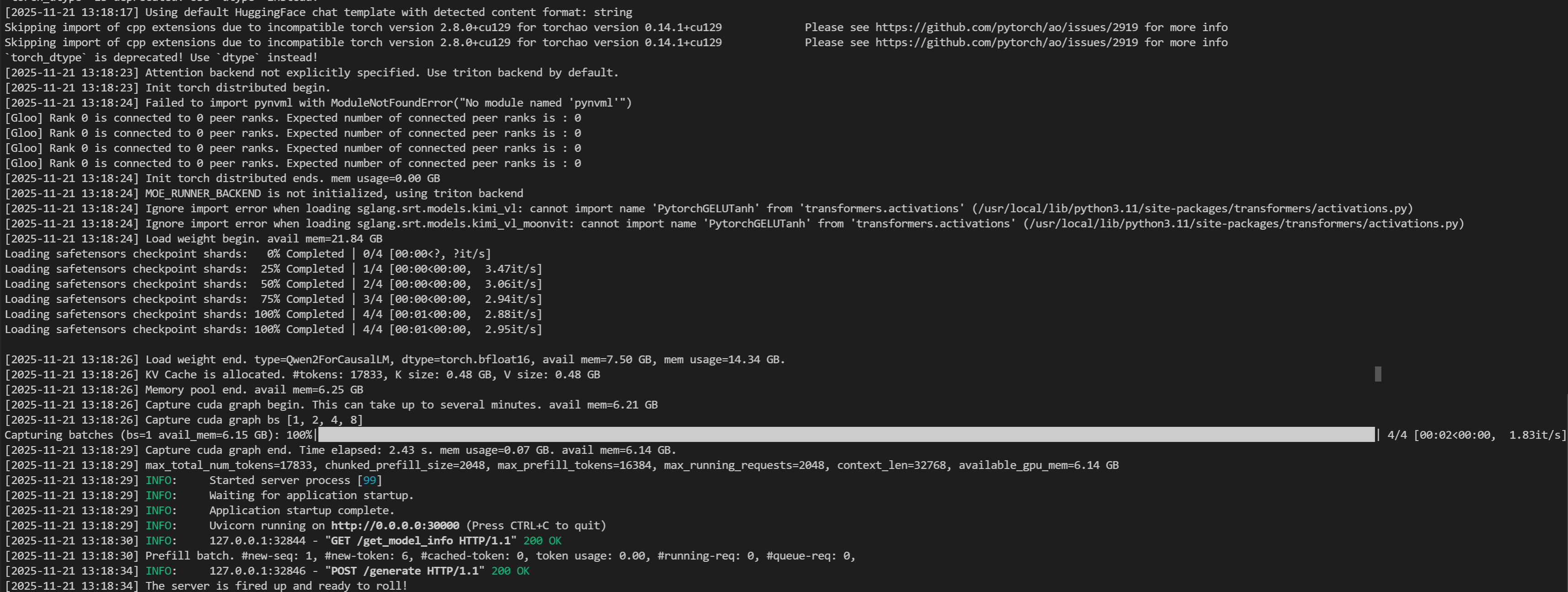This screenshot has width=1568, height=592.
Task: Open the second pytorch/ao issues 2919 GitHub link
Action: point(1006,43)
